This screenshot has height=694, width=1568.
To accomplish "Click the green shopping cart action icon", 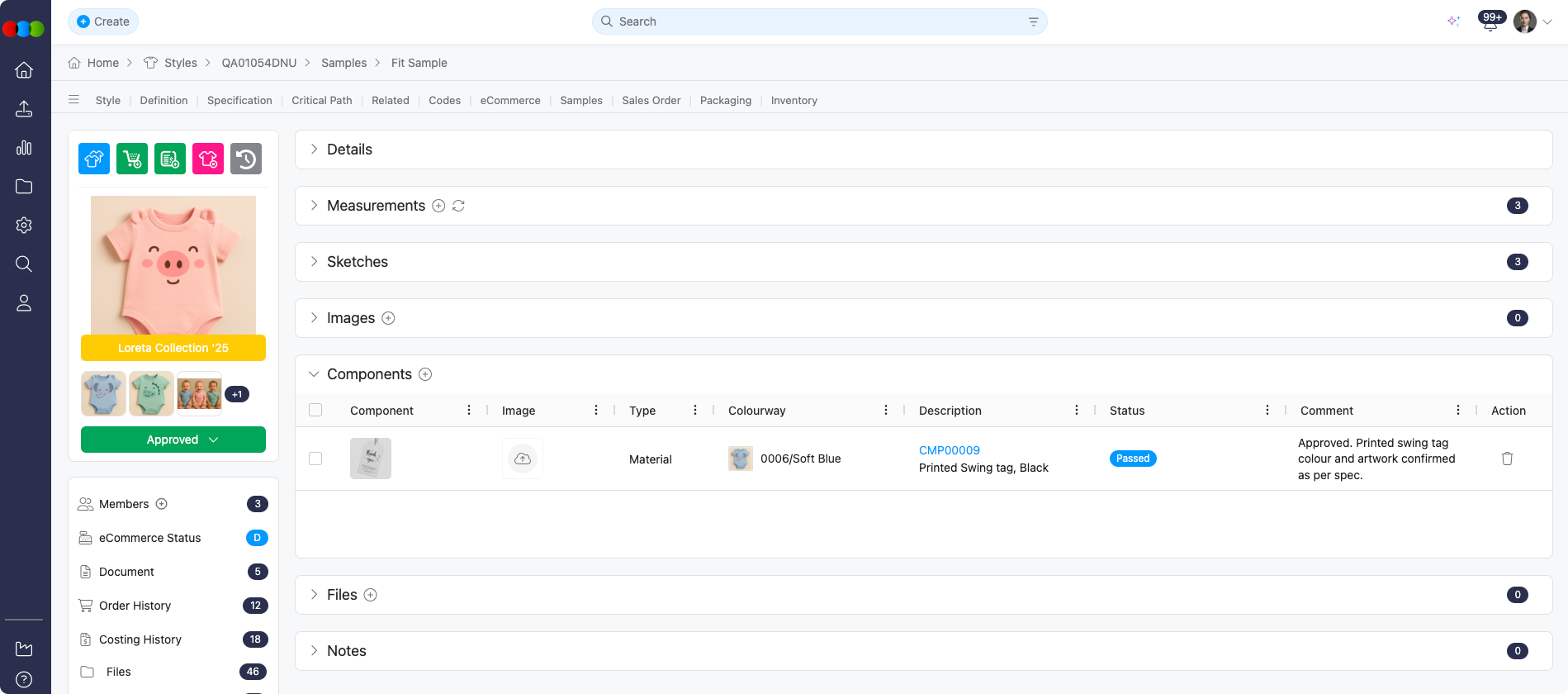I will (x=132, y=159).
